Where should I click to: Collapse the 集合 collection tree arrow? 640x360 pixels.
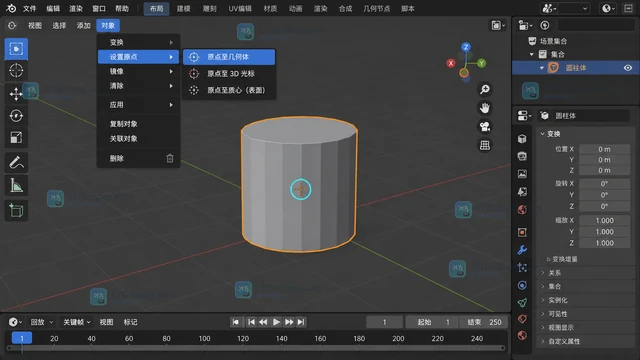coord(531,54)
